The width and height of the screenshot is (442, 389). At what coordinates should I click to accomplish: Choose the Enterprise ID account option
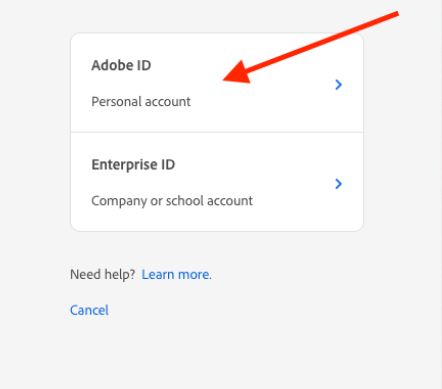point(217,182)
